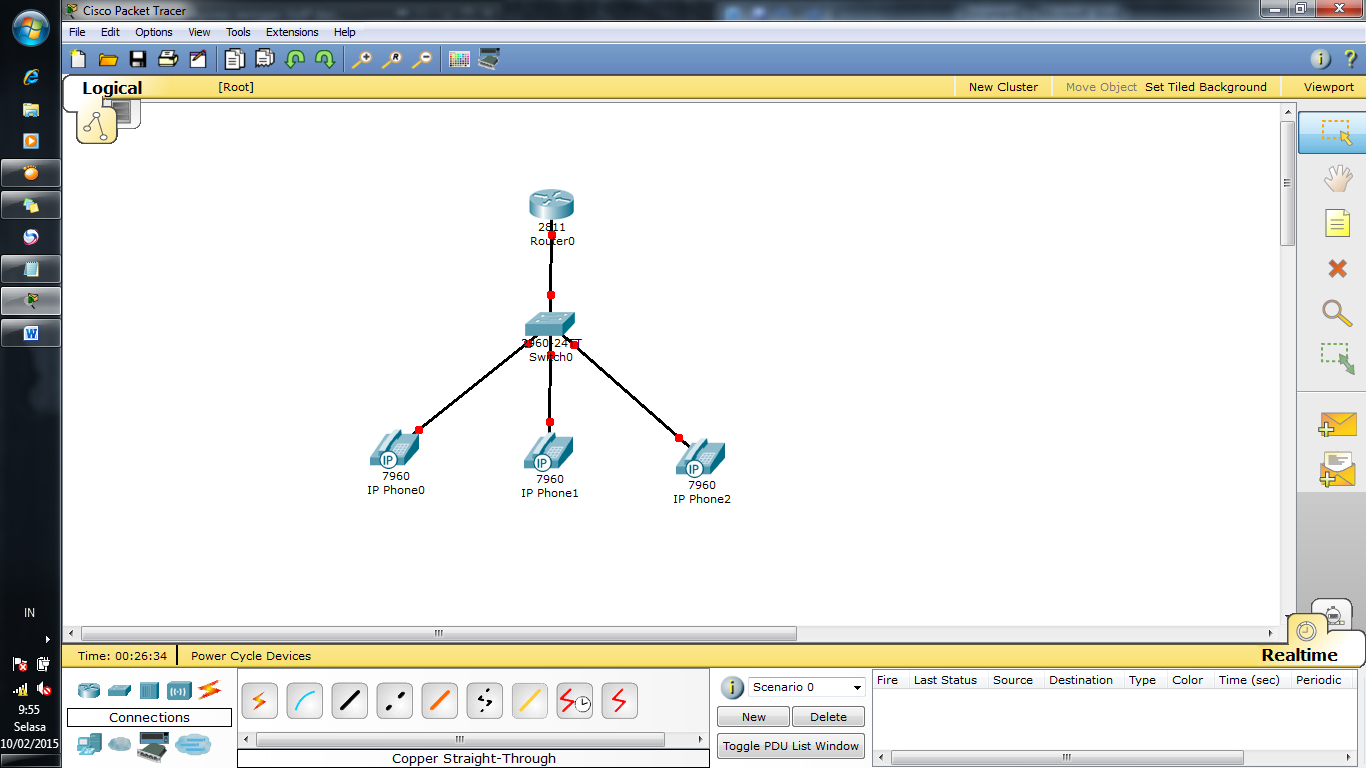This screenshot has height=768, width=1366.
Task: Open a file using the folder icon
Action: pyautogui.click(x=108, y=59)
